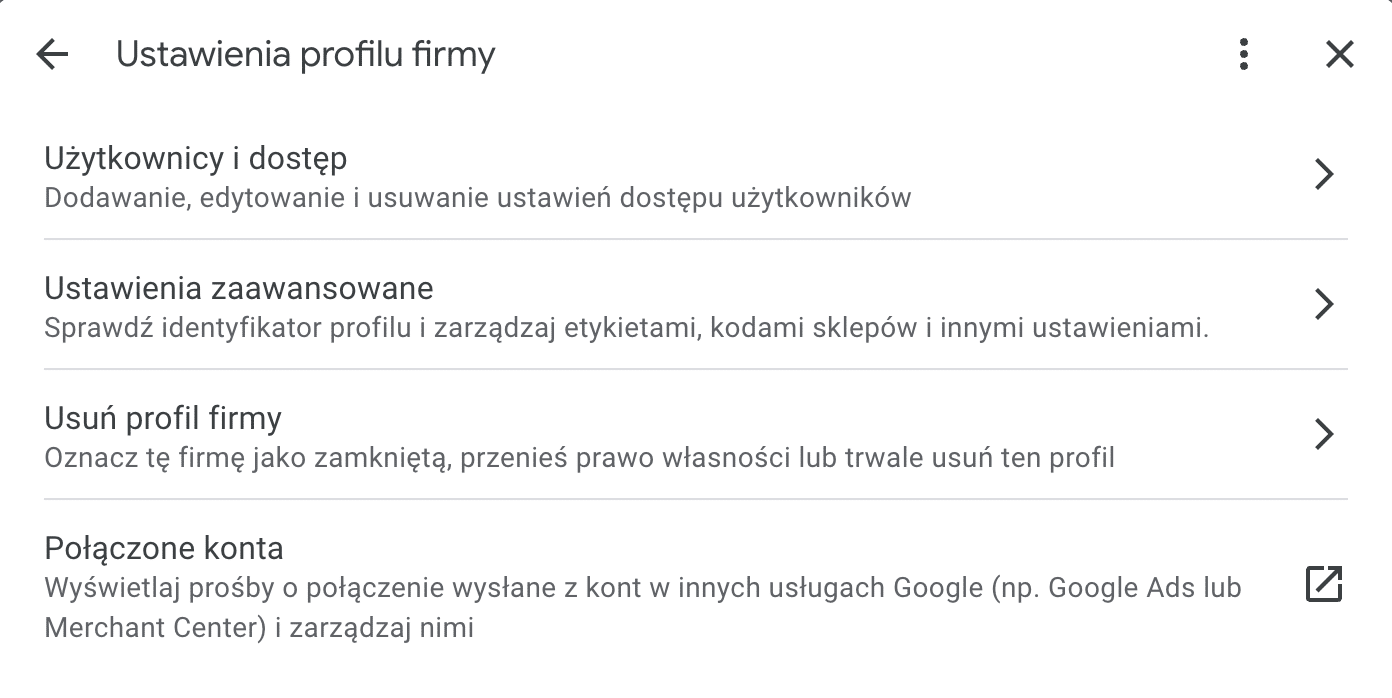Click description about profile ID and labels
The image size is (1392, 698).
(x=627, y=327)
